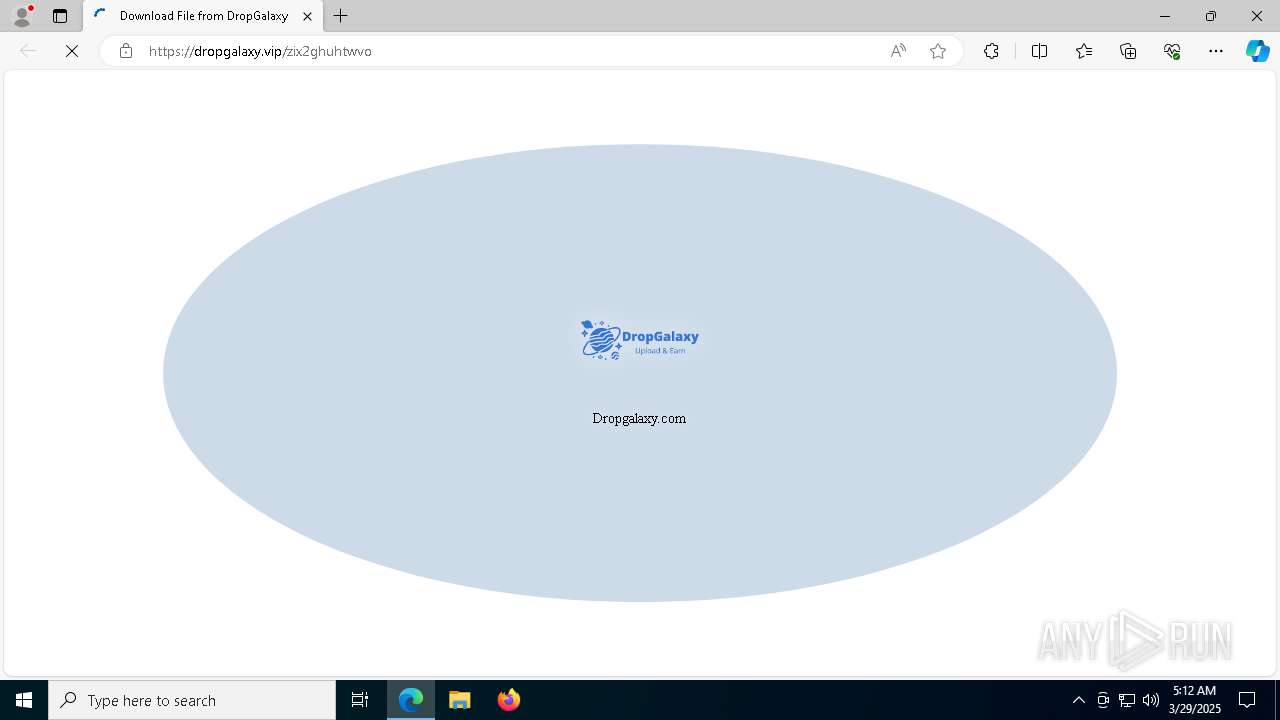Open Task View in taskbar
The width and height of the screenshot is (1280, 720).
pos(360,700)
